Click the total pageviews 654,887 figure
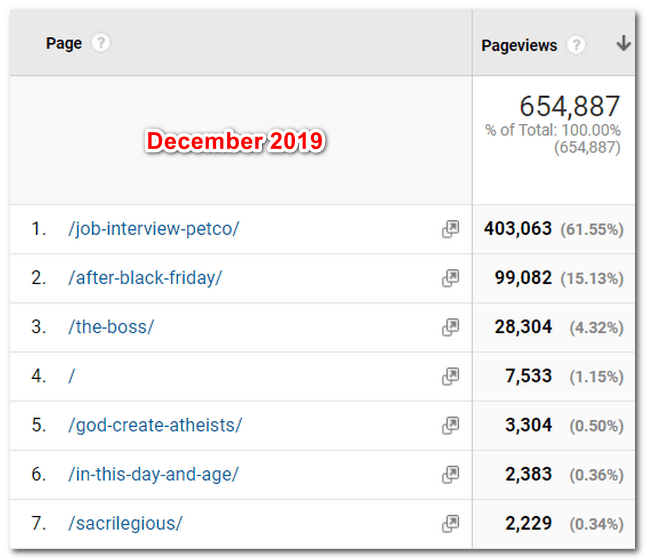The height and width of the screenshot is (560, 646). 569,107
